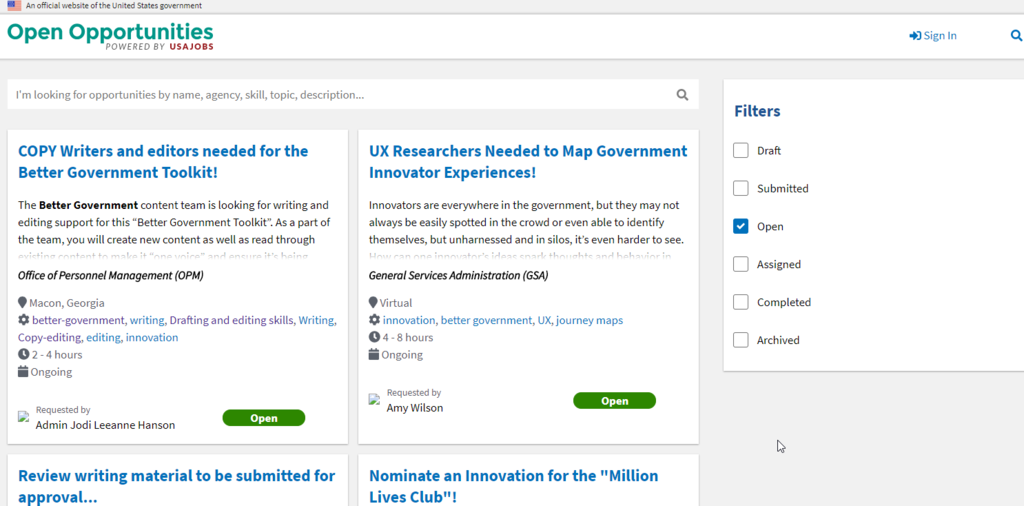Click clock icon beside 2 - 4 hours
This screenshot has width=1024, height=506.
24,355
